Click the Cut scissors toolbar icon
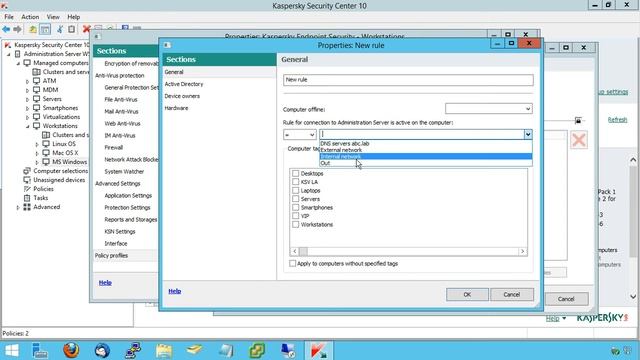The image size is (640, 360). (60, 29)
